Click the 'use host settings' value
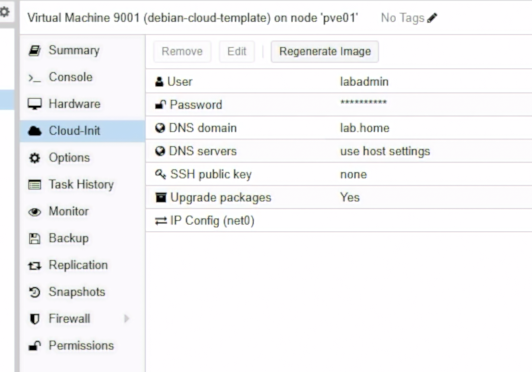This screenshot has width=532, height=372. click(x=385, y=151)
